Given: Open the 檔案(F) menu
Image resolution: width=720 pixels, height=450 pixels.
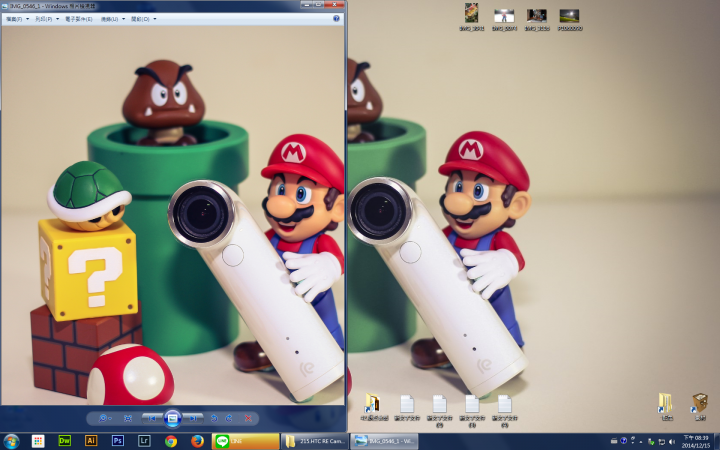Looking at the screenshot, I should (x=17, y=19).
